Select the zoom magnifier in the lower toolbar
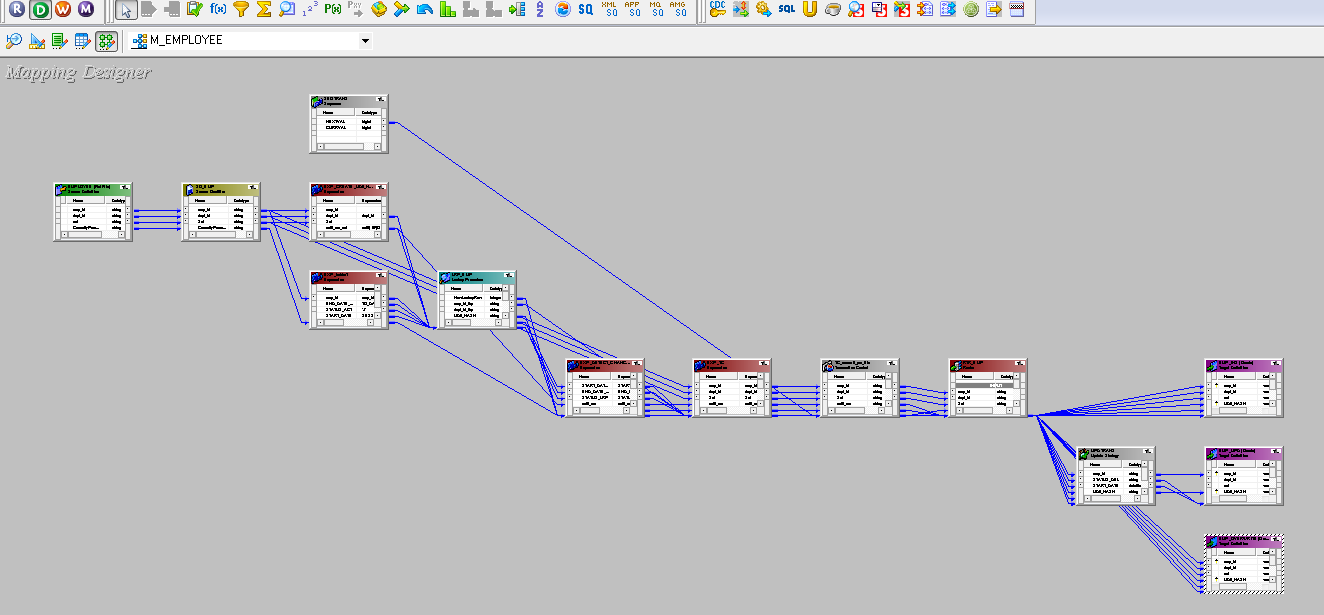This screenshot has width=1324, height=615. [13, 41]
